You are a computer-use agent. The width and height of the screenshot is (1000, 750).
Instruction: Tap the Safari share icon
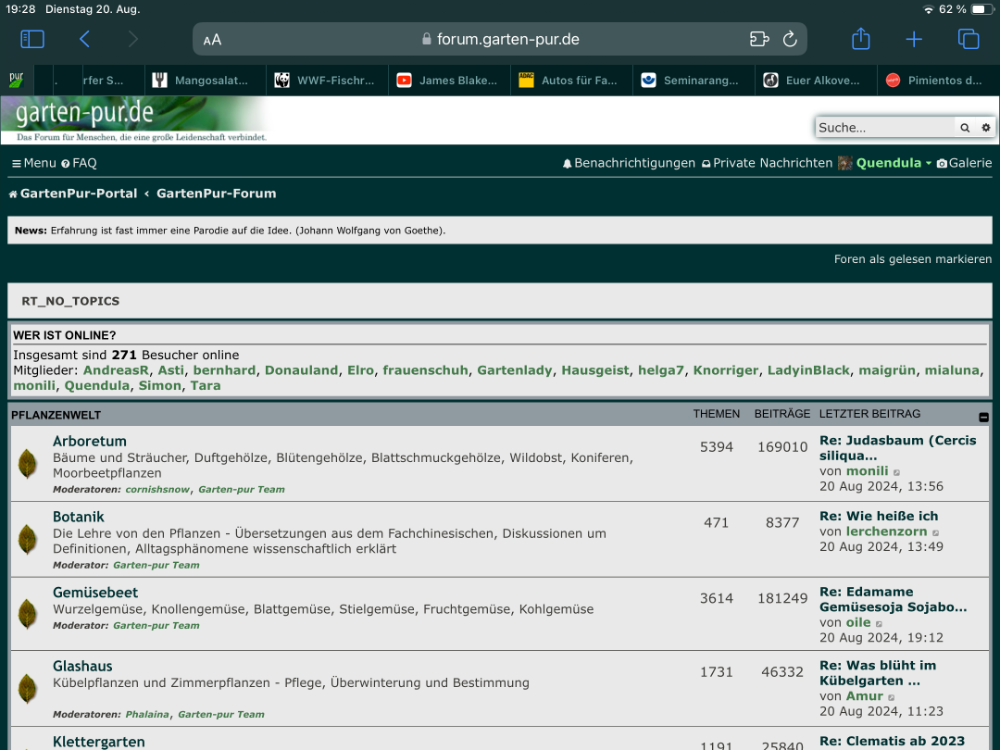coord(861,39)
